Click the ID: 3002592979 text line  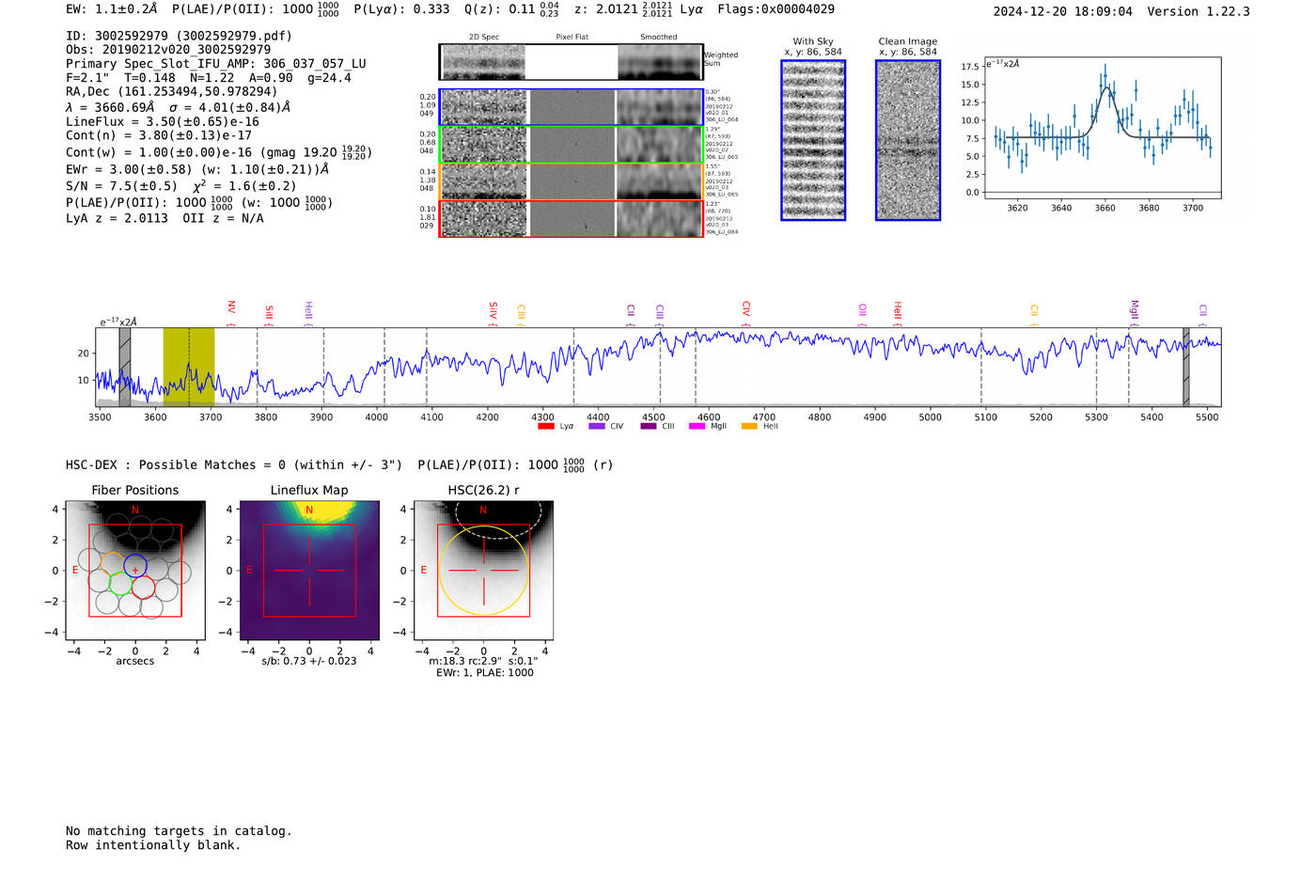click(x=179, y=36)
